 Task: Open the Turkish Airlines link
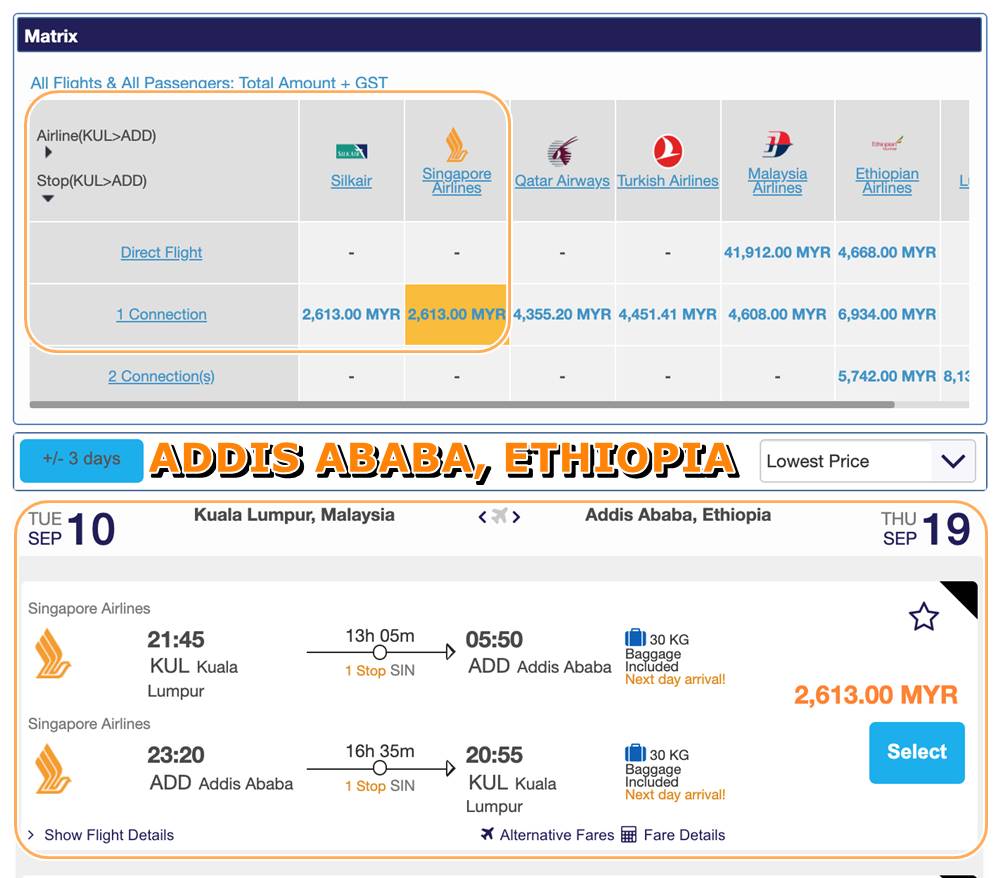(668, 181)
